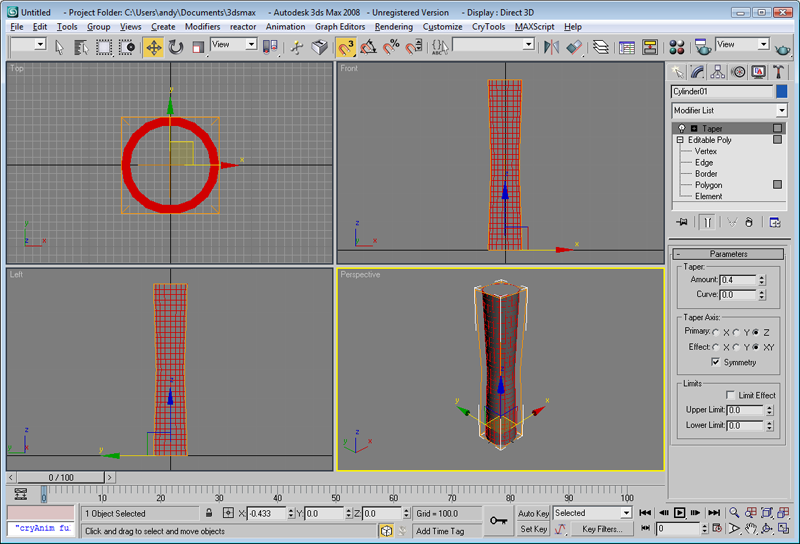Switch to Motion command panel
800x544 pixels.
coord(738,72)
